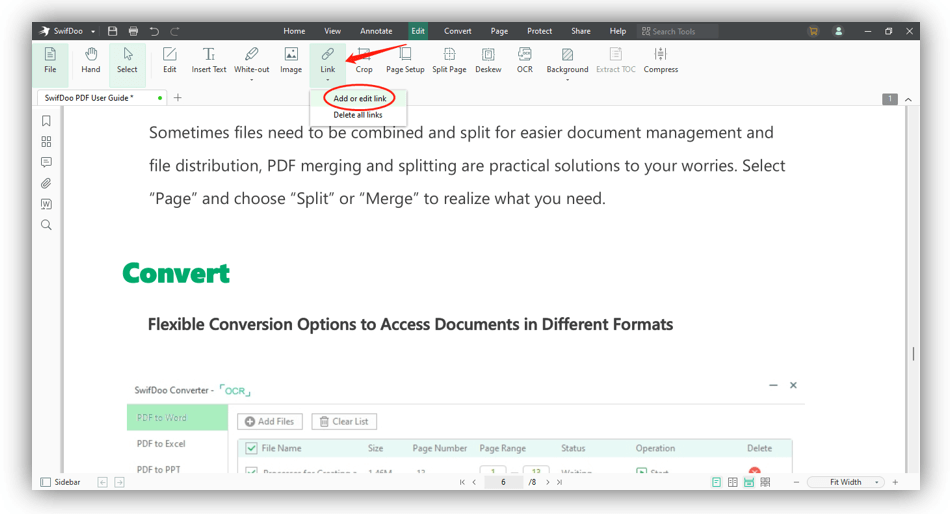Click the Search Tools box
This screenshot has width=950, height=514.
click(x=677, y=31)
